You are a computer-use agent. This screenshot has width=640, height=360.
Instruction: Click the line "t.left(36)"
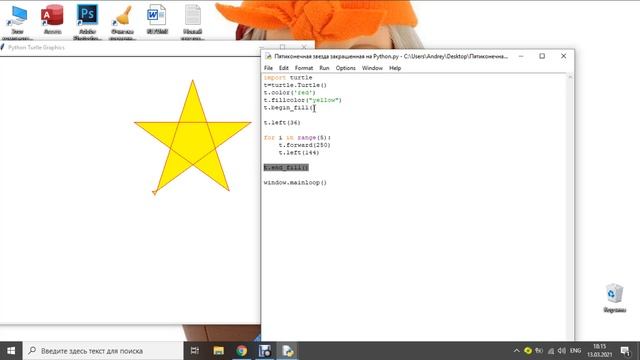click(x=282, y=122)
